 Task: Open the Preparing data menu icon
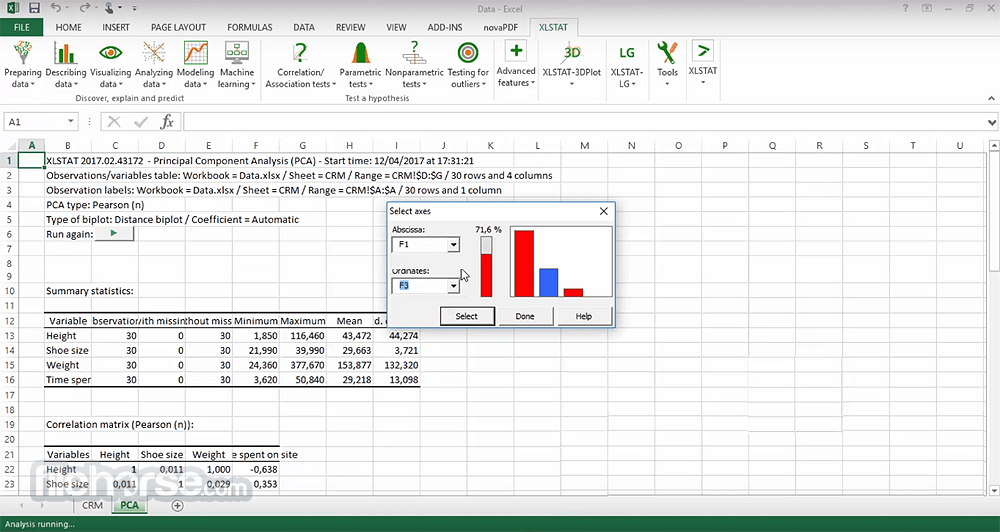coord(23,64)
